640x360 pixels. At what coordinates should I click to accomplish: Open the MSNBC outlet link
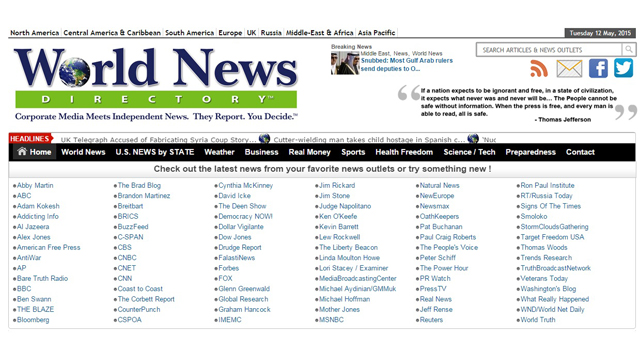pyautogui.click(x=331, y=320)
